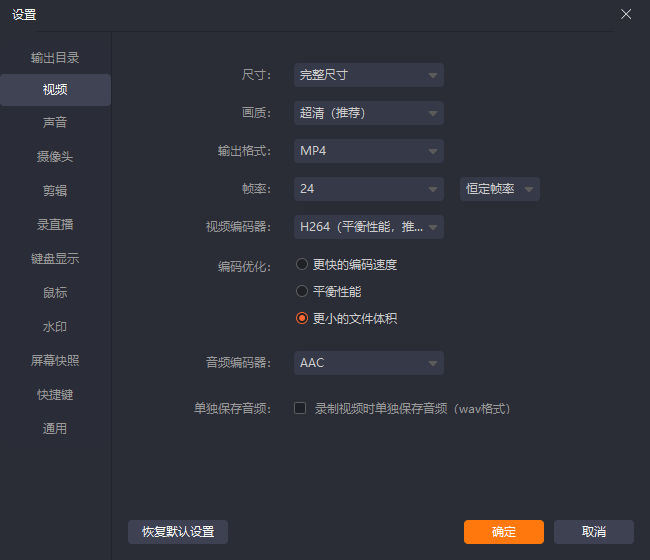Select the 更小的文件体积 radio option
Image resolution: width=650 pixels, height=560 pixels.
coord(302,319)
